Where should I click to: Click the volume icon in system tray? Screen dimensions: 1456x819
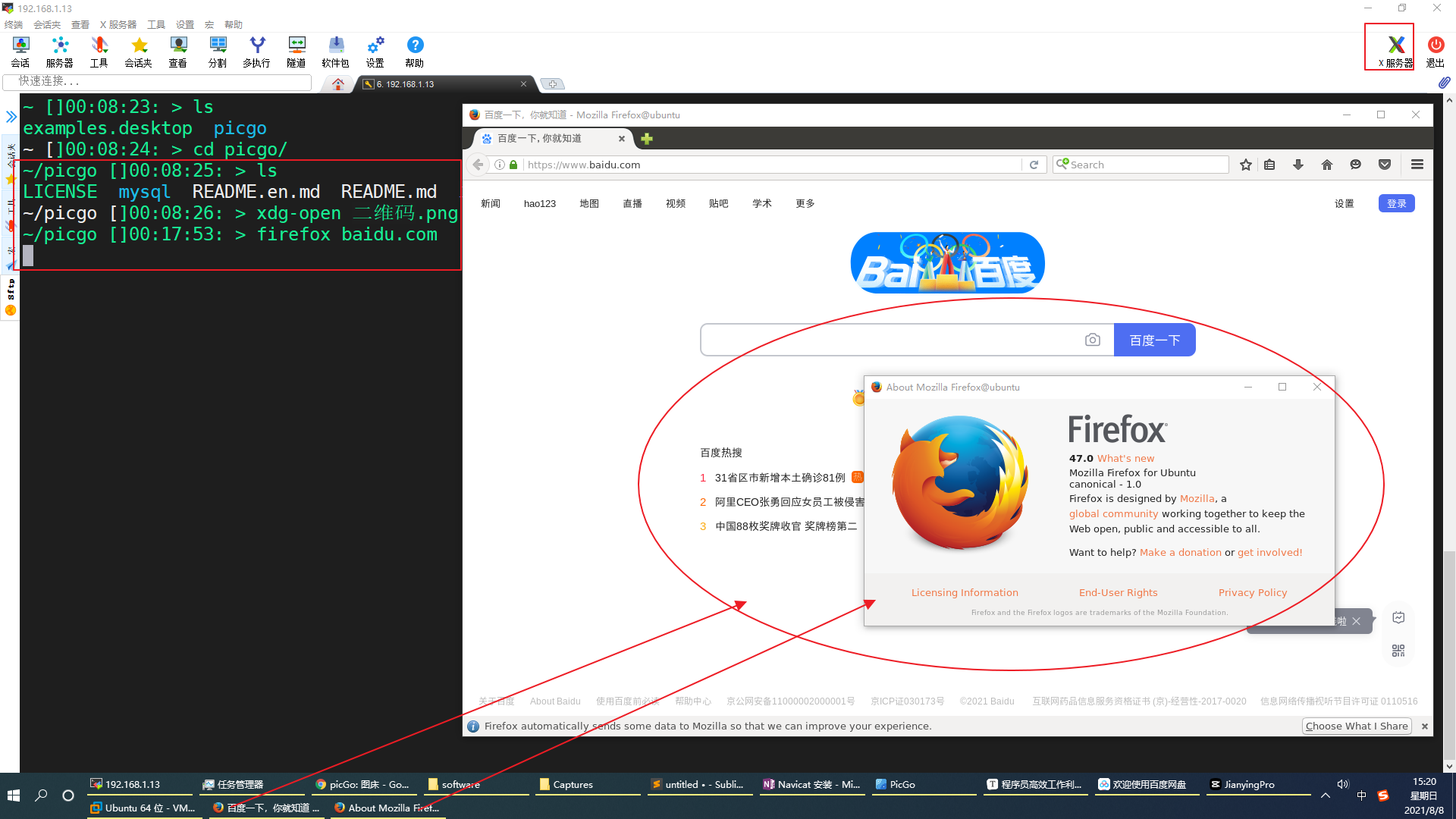coord(1343,784)
